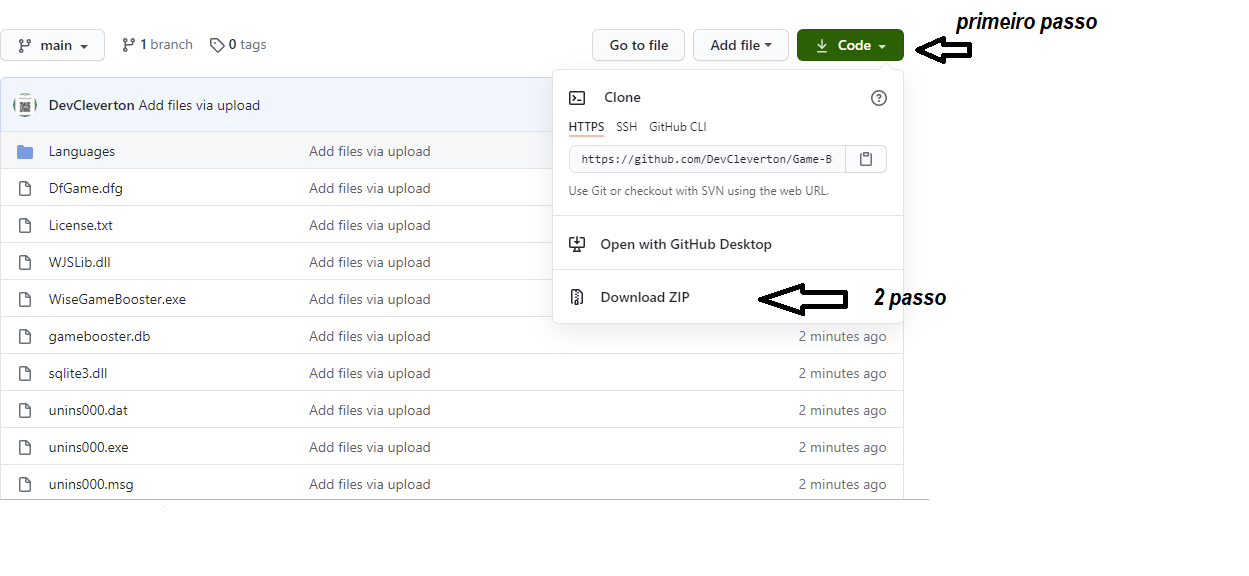Expand the Add file dropdown

tap(741, 45)
